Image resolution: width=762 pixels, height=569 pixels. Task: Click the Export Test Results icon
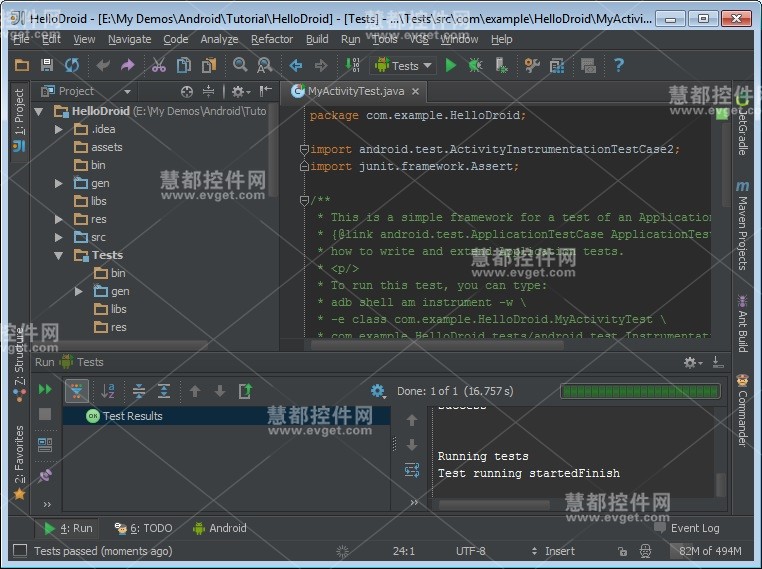[245, 391]
